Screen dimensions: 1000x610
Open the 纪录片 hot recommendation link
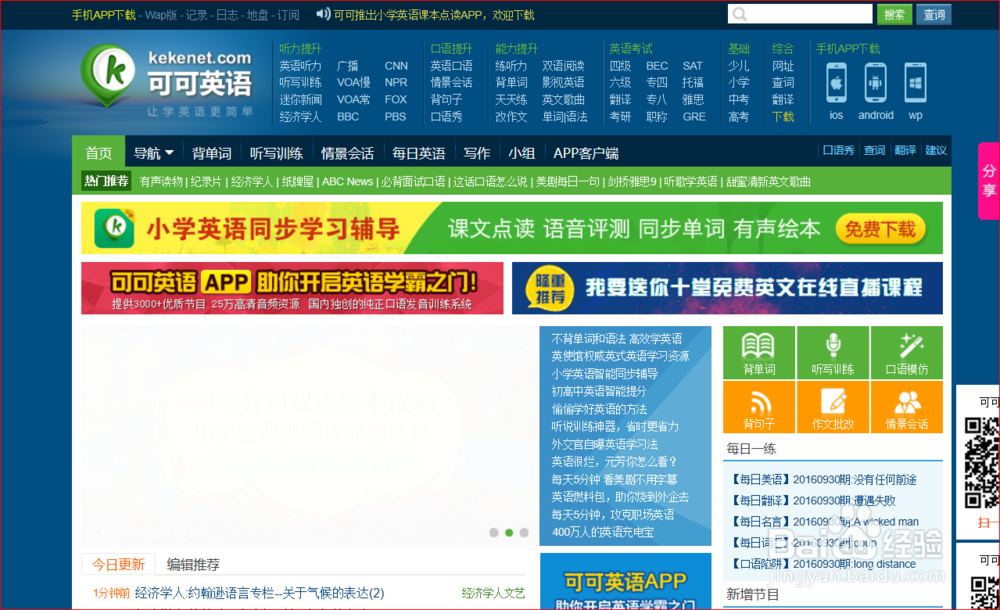pyautogui.click(x=206, y=182)
